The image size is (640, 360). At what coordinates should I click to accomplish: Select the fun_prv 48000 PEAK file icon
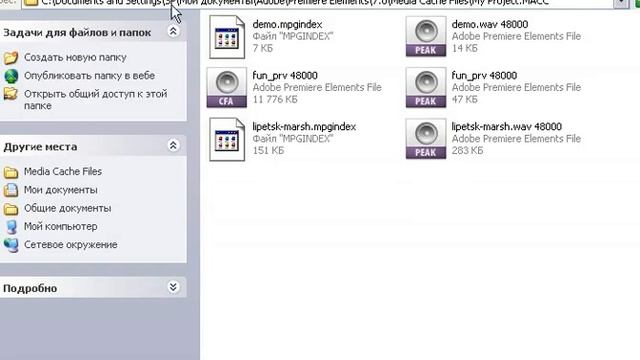point(426,88)
